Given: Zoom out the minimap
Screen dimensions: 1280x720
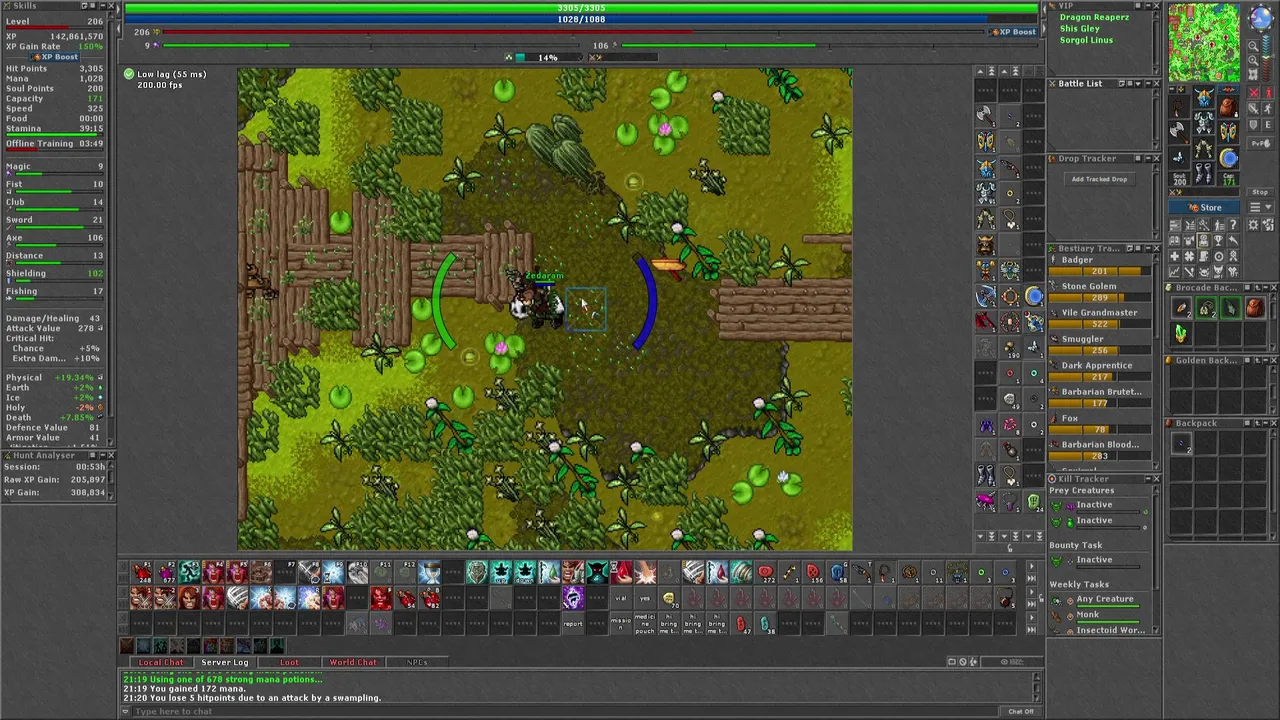Looking at the screenshot, I should pos(1253,47).
